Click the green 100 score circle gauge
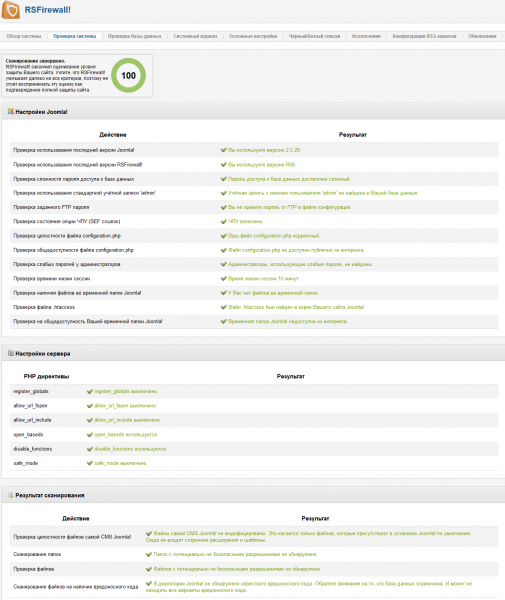The width and height of the screenshot is (505, 600). click(x=129, y=75)
